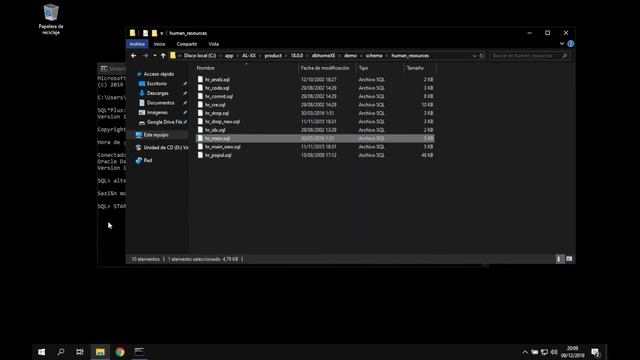This screenshot has width=640, height=360.
Task: Sort by Fecha de modificación column
Action: [x=325, y=68]
